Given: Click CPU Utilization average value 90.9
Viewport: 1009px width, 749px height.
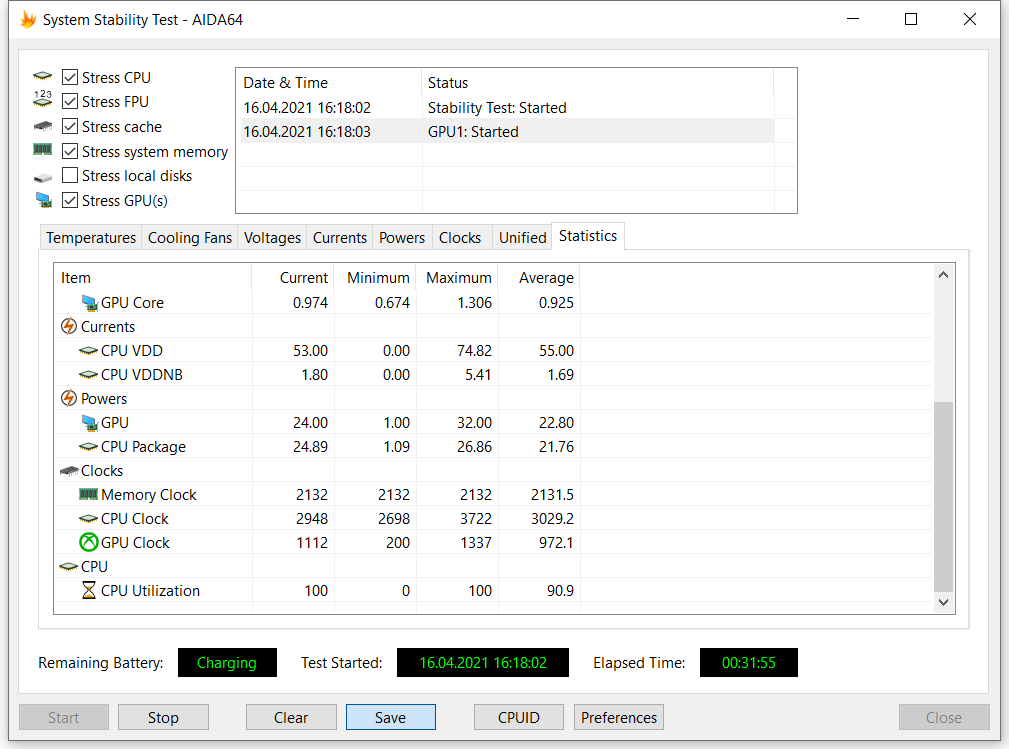Looking at the screenshot, I should [560, 591].
